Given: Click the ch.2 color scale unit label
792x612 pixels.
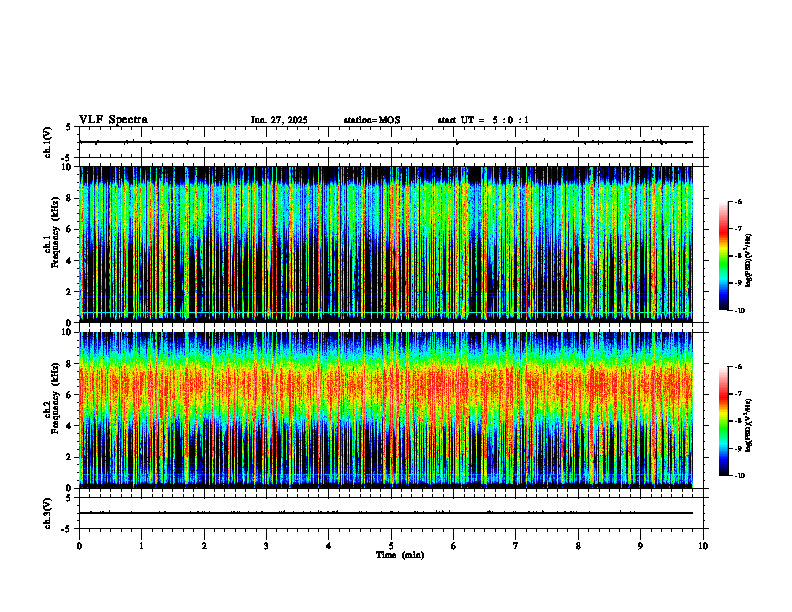Looking at the screenshot, I should point(748,425).
